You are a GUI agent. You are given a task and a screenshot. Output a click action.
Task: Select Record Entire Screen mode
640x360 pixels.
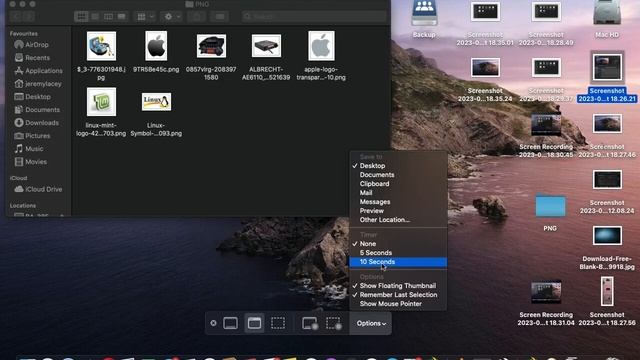(310, 323)
